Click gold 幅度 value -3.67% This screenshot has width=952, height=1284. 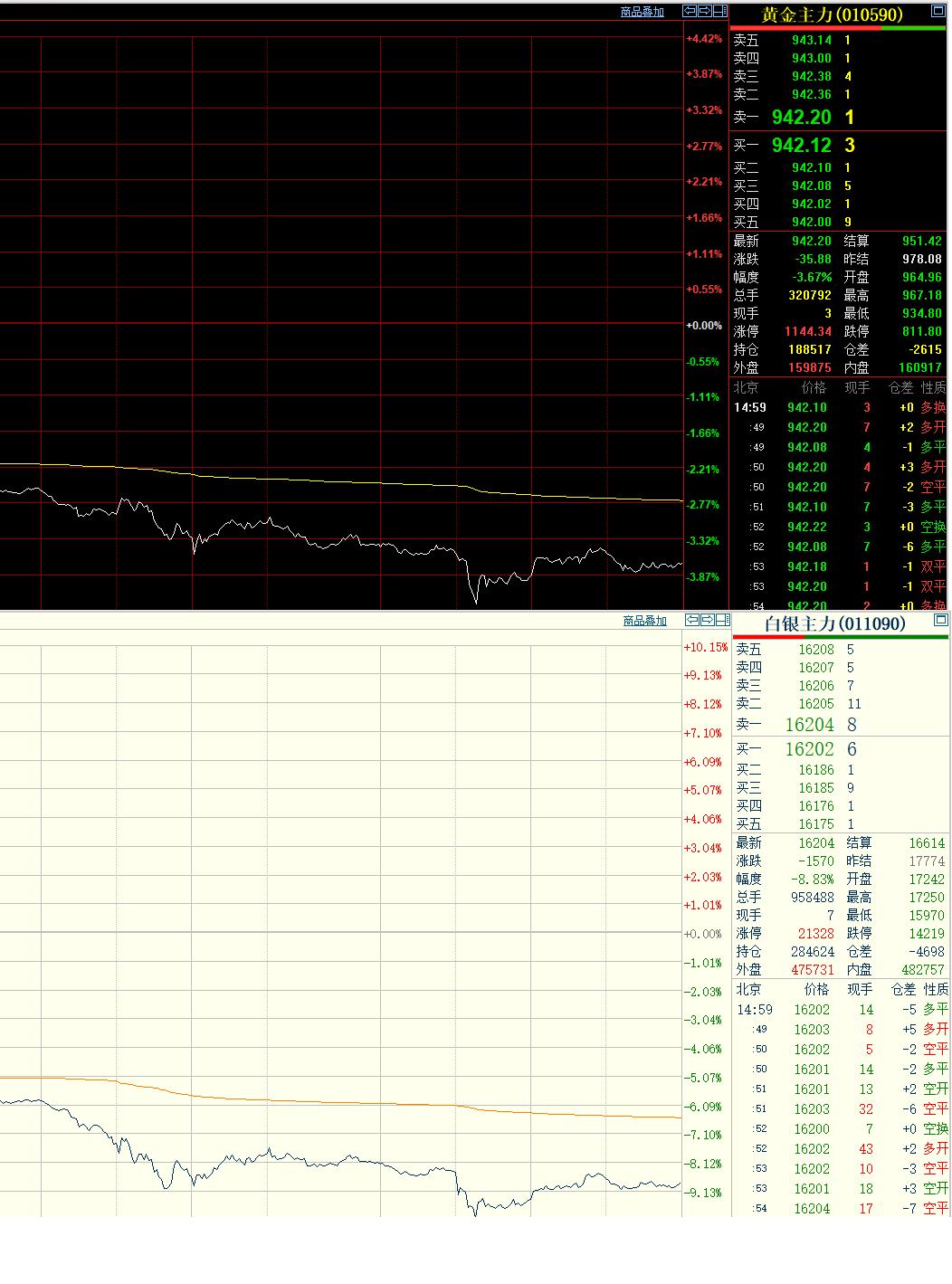(813, 277)
